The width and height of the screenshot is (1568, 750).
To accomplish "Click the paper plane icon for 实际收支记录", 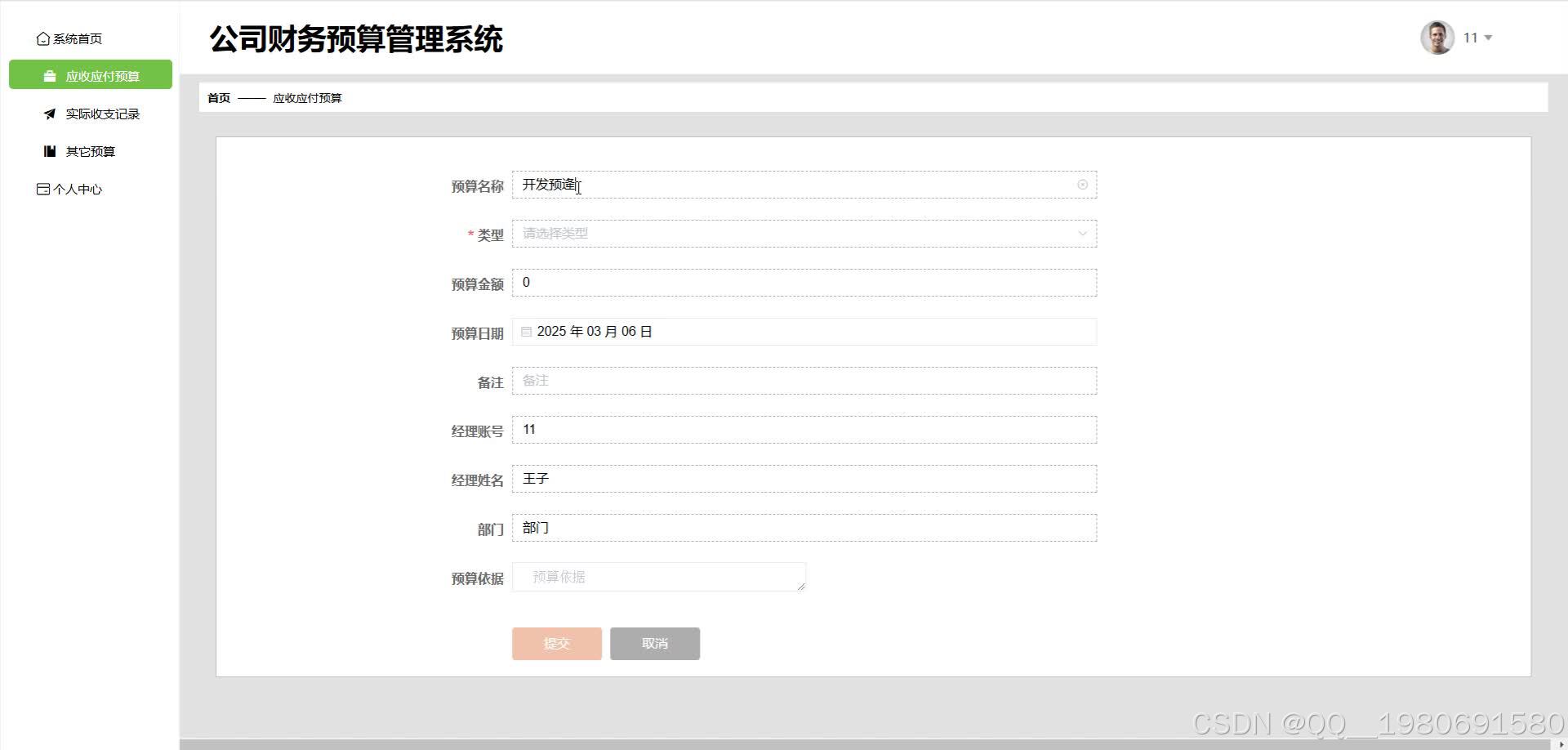I will click(50, 114).
